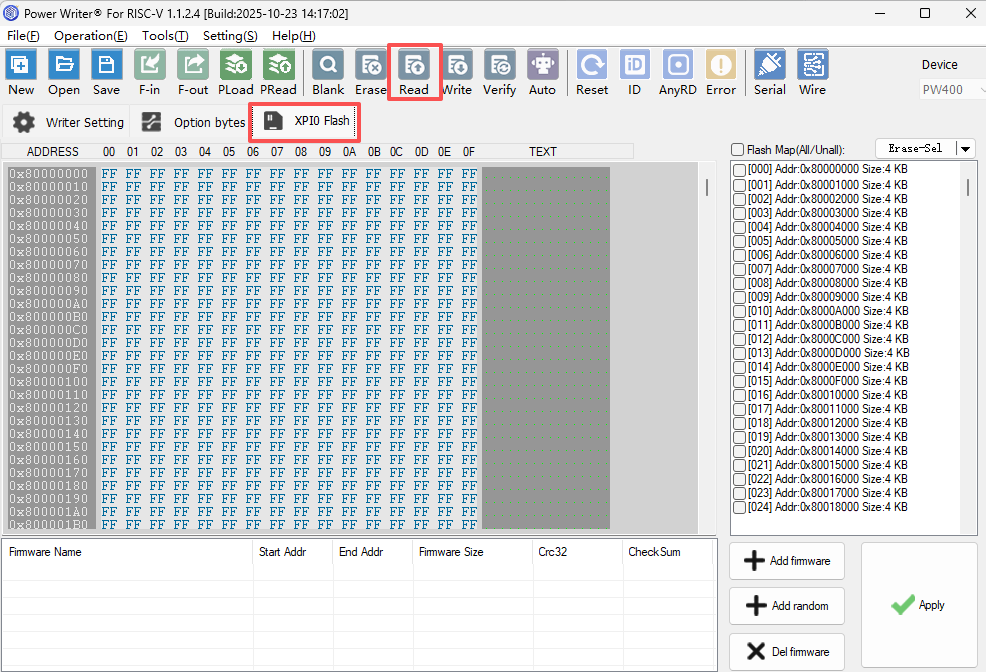Click the flash map list scrollbar
The width and height of the screenshot is (986, 672).
coord(967,188)
